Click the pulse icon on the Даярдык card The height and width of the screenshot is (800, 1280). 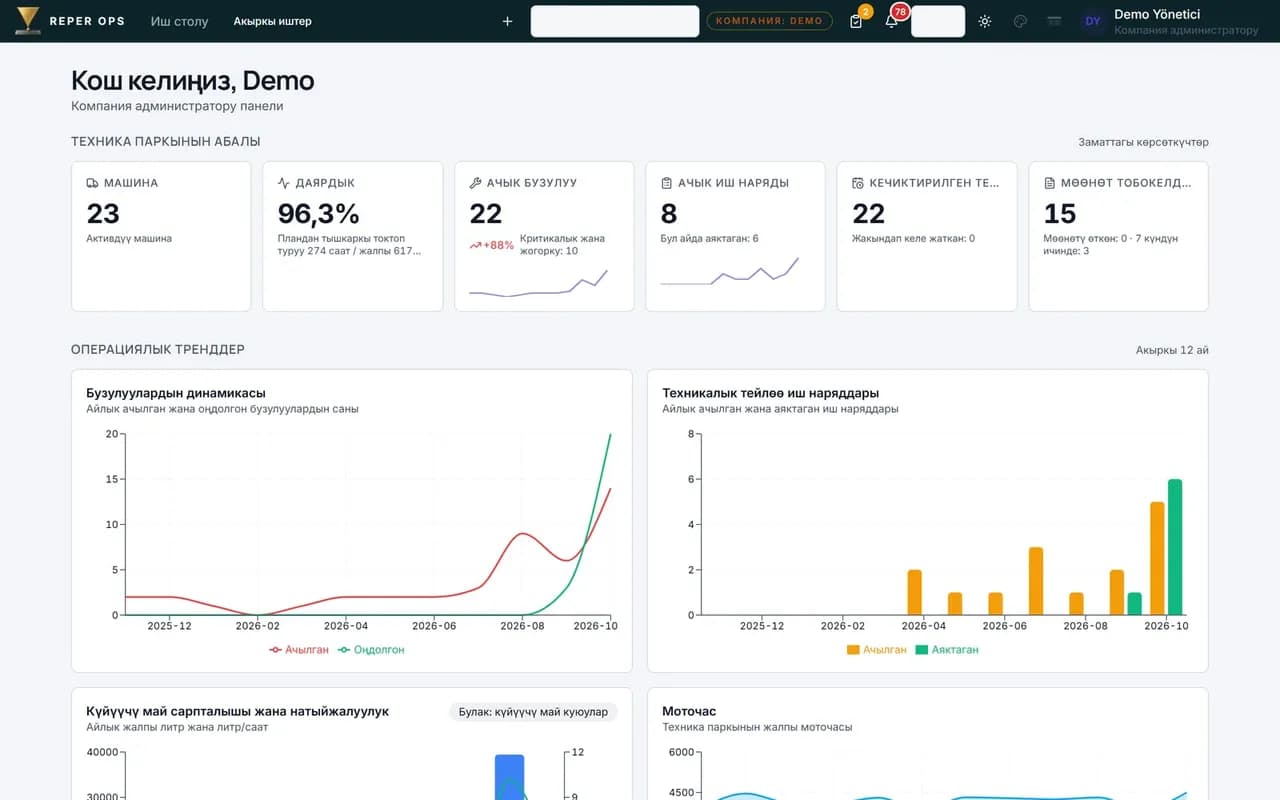tap(284, 183)
